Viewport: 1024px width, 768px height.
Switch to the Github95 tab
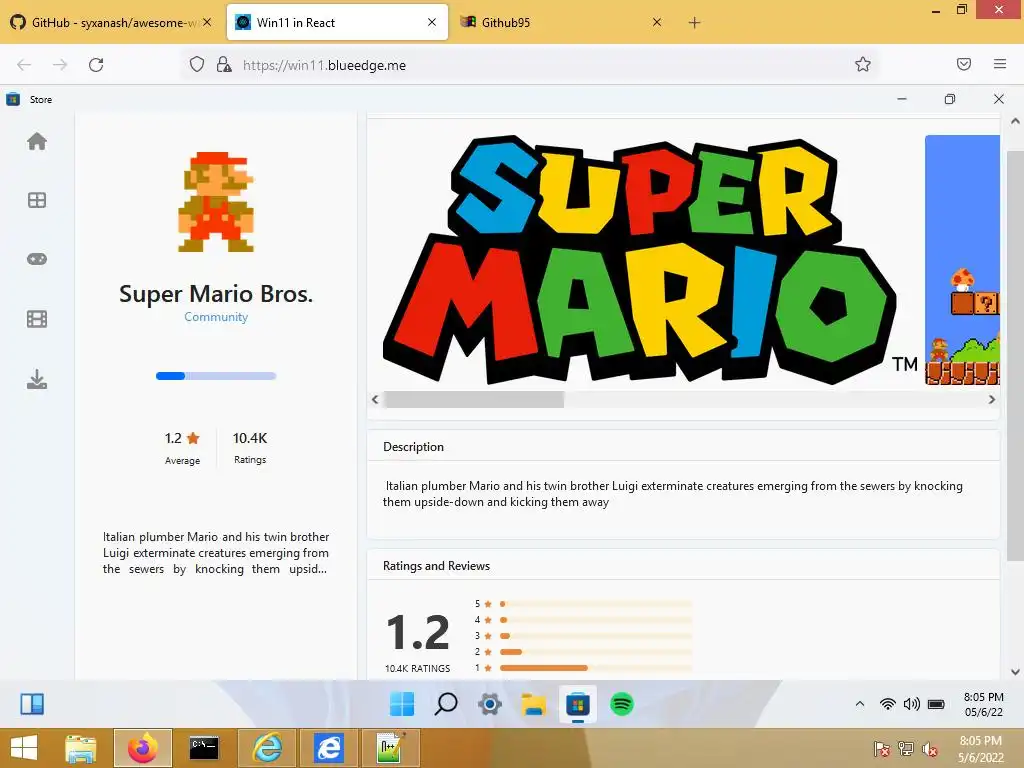point(562,22)
